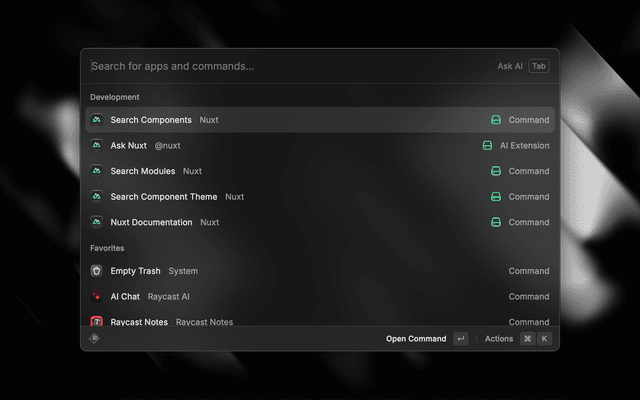Click the green command icon for Search Component Theme
Image resolution: width=640 pixels, height=400 pixels.
(495, 197)
